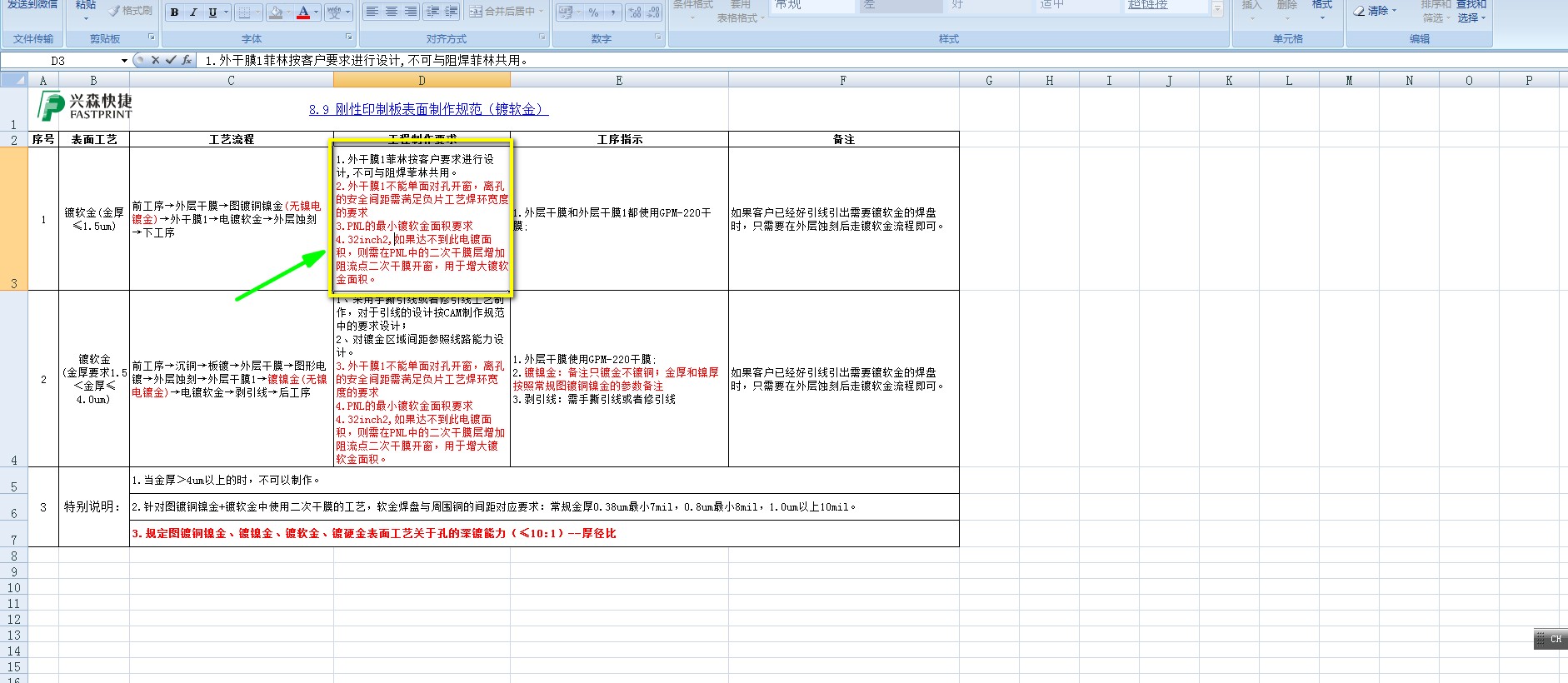Increase indent

pos(451,12)
